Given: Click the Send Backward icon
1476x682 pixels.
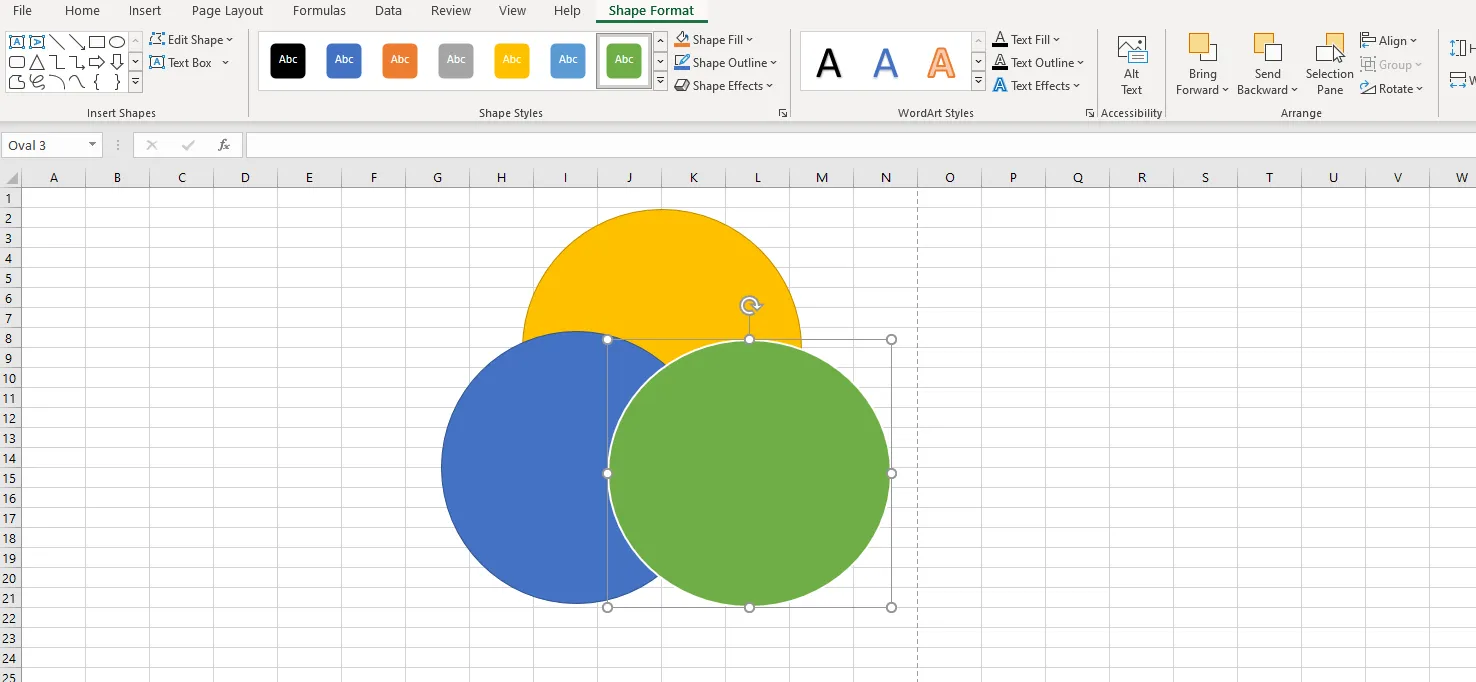Looking at the screenshot, I should tap(1267, 48).
